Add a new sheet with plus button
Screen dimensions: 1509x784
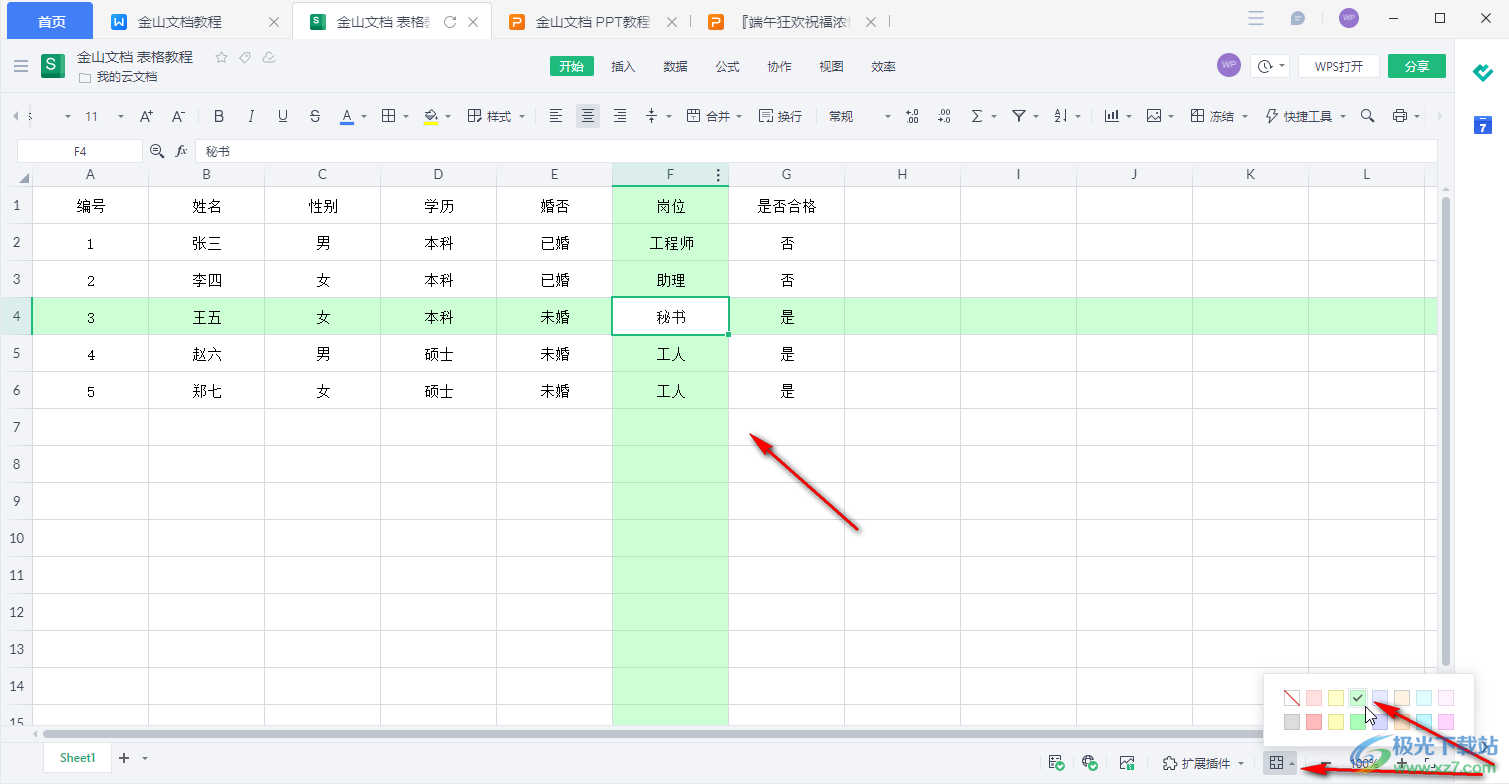pyautogui.click(x=124, y=758)
